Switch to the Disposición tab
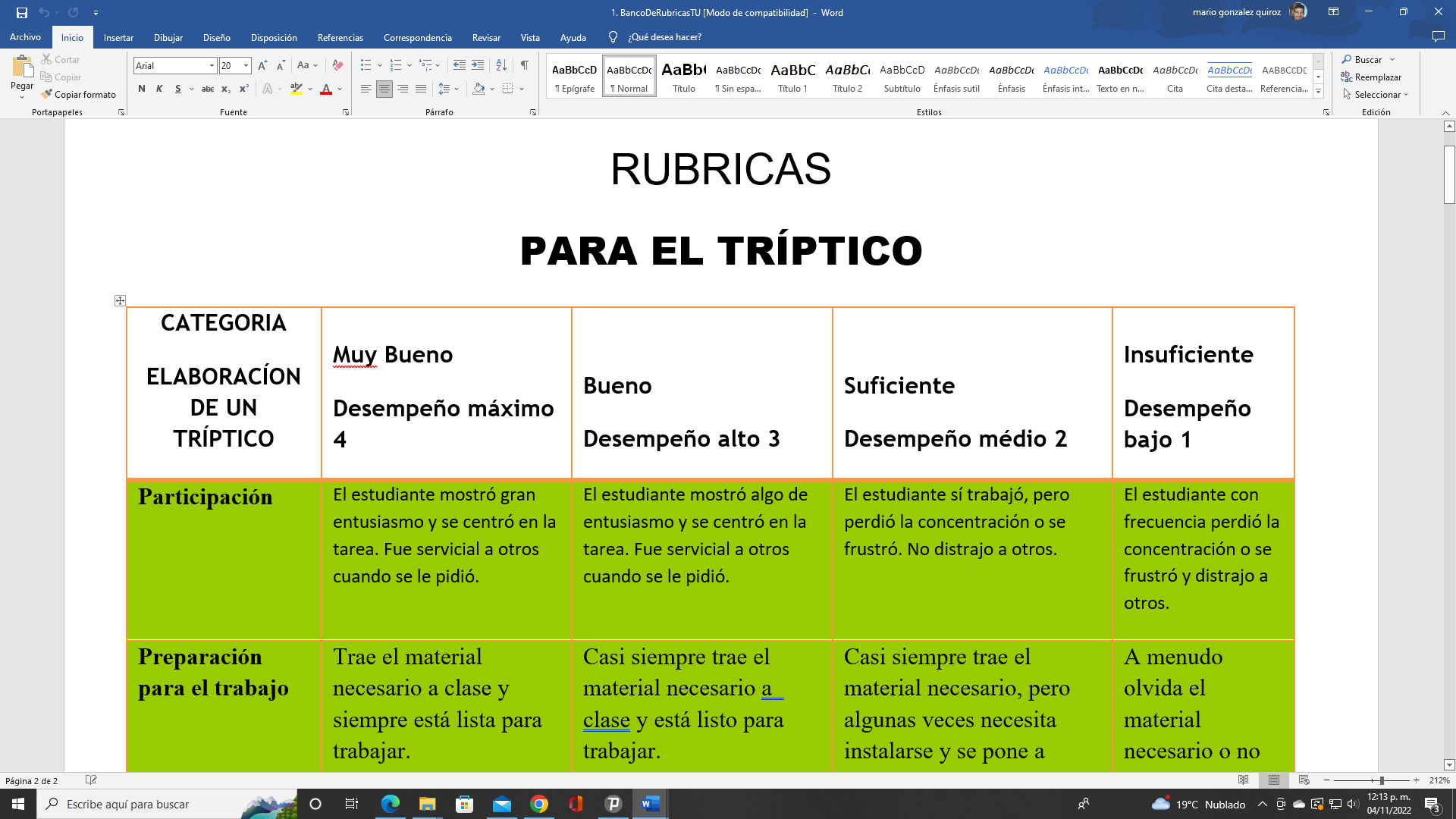This screenshot has width=1456, height=819. point(274,37)
